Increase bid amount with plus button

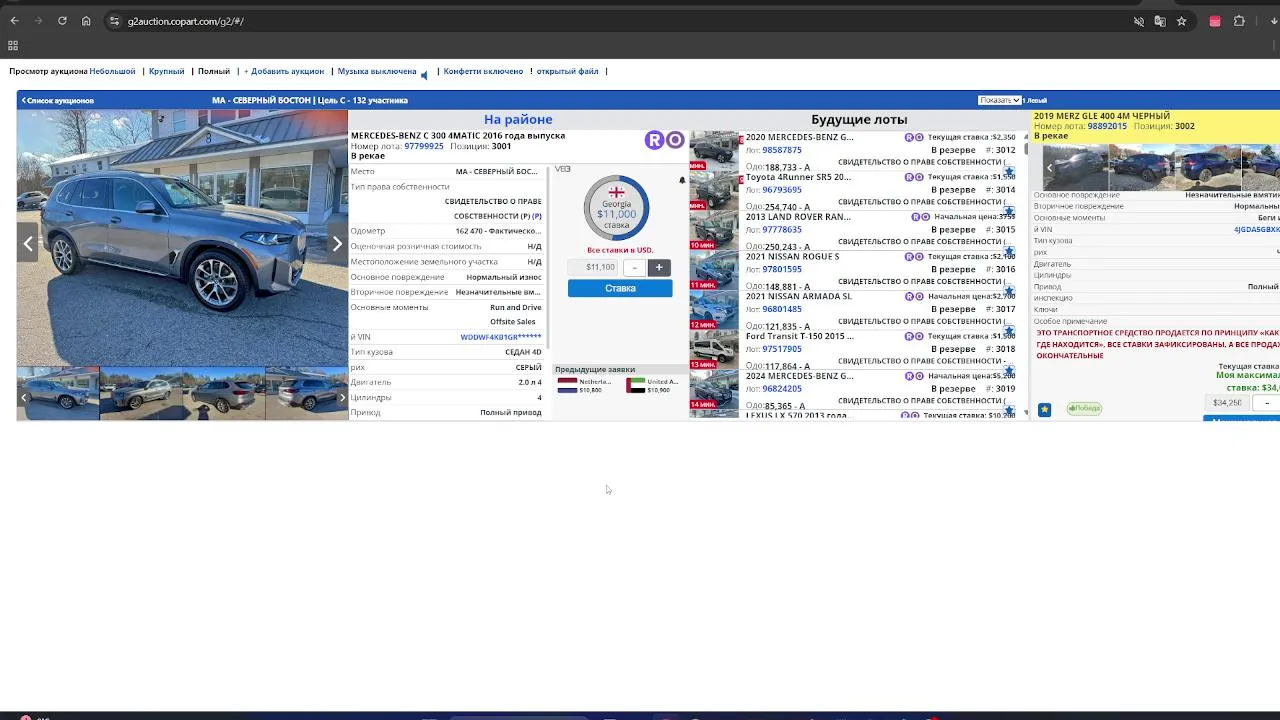(659, 267)
